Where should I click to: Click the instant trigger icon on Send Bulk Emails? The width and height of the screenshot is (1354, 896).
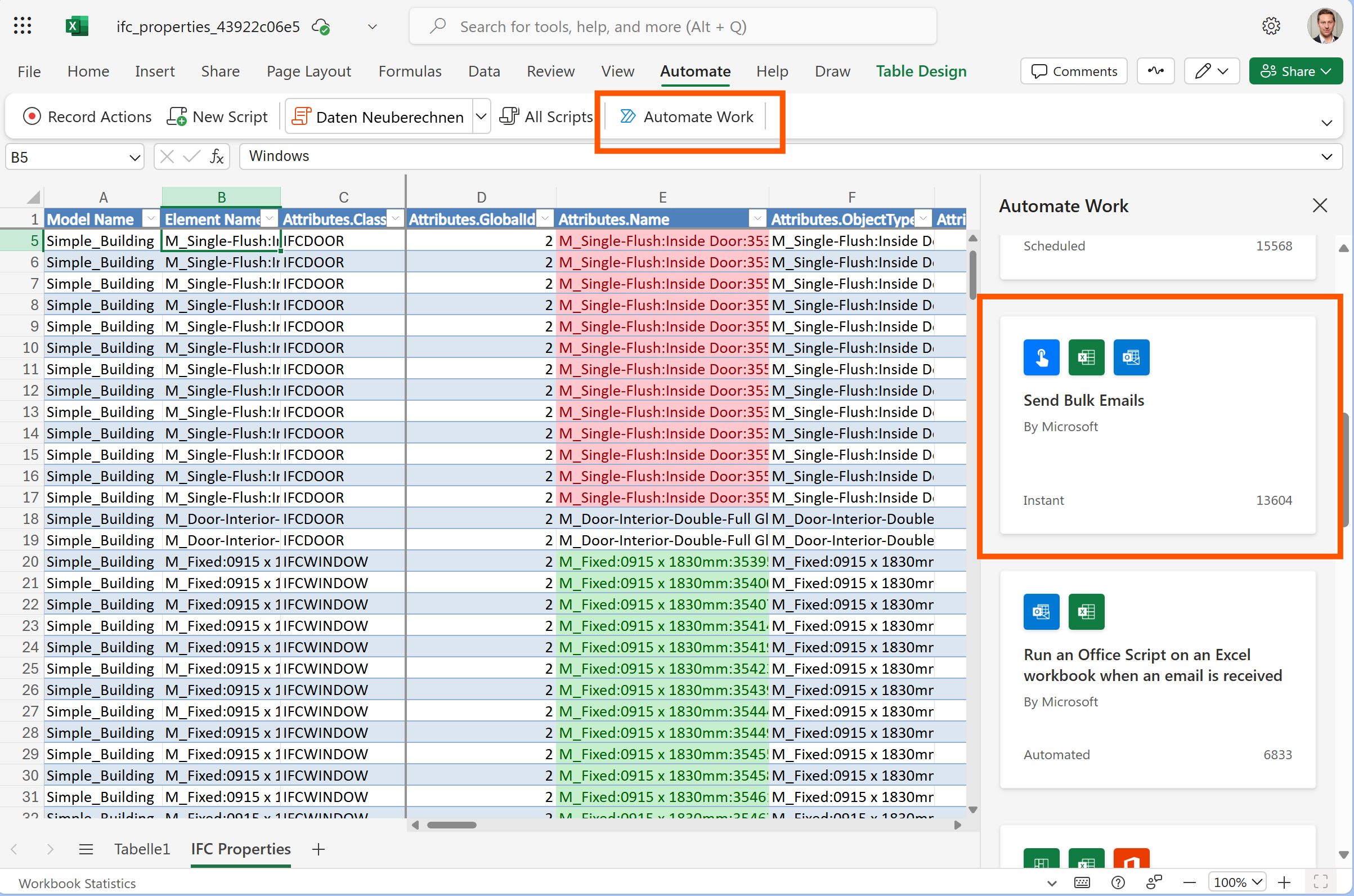(x=1042, y=357)
